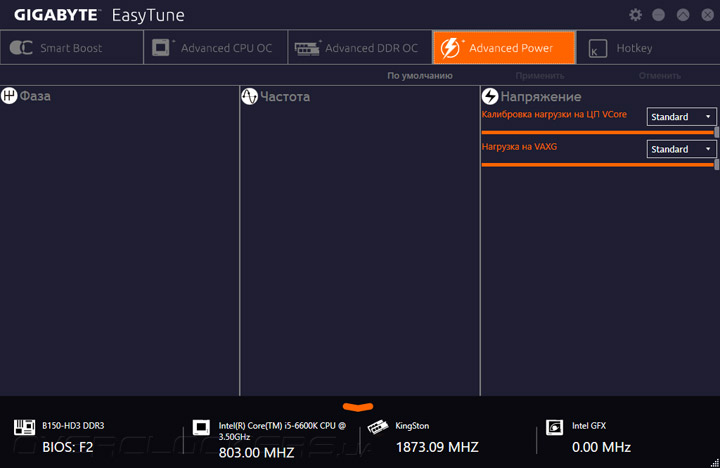Switch to the Smart Boost tab
720x468 pixels.
click(x=72, y=48)
